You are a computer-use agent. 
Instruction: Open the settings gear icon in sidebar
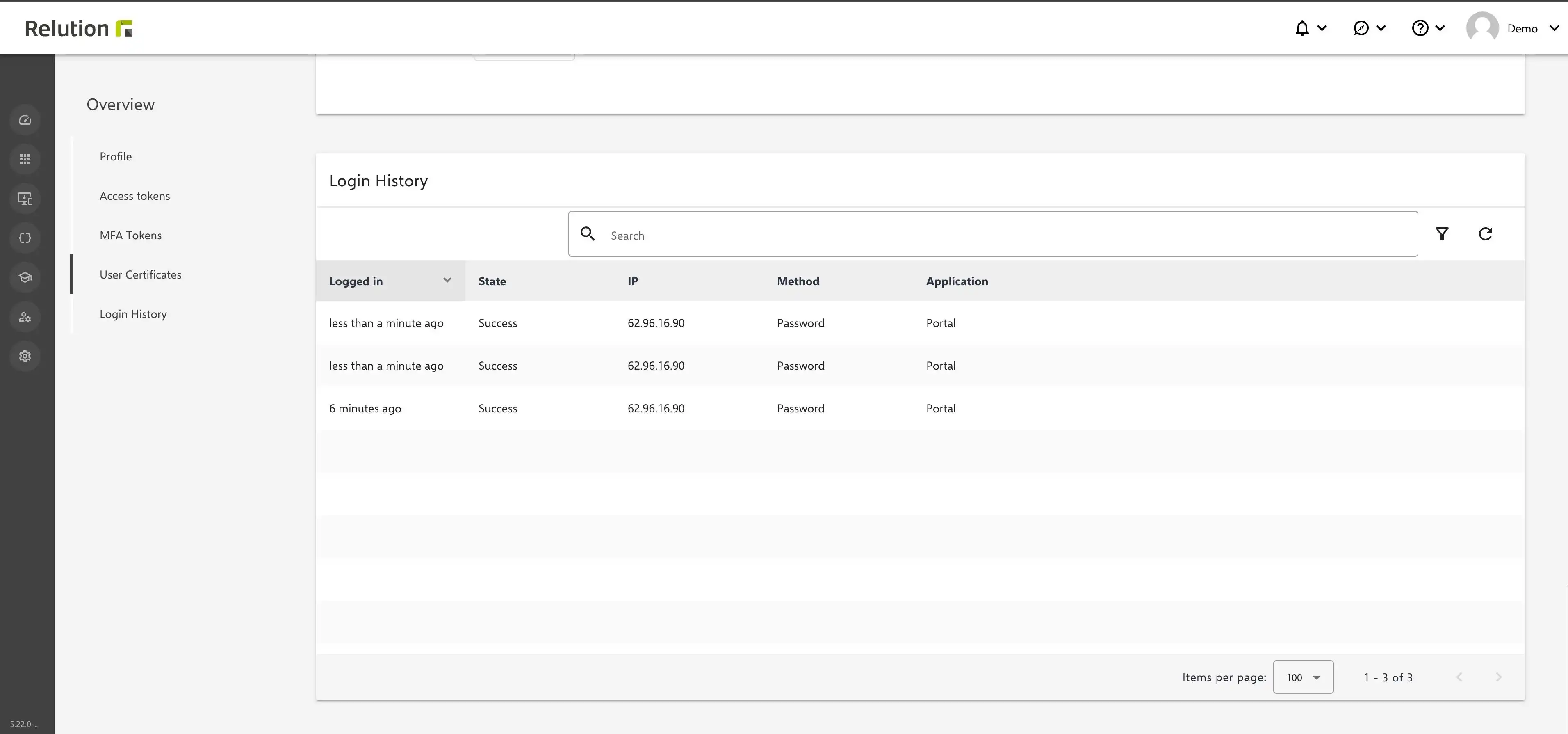[25, 357]
